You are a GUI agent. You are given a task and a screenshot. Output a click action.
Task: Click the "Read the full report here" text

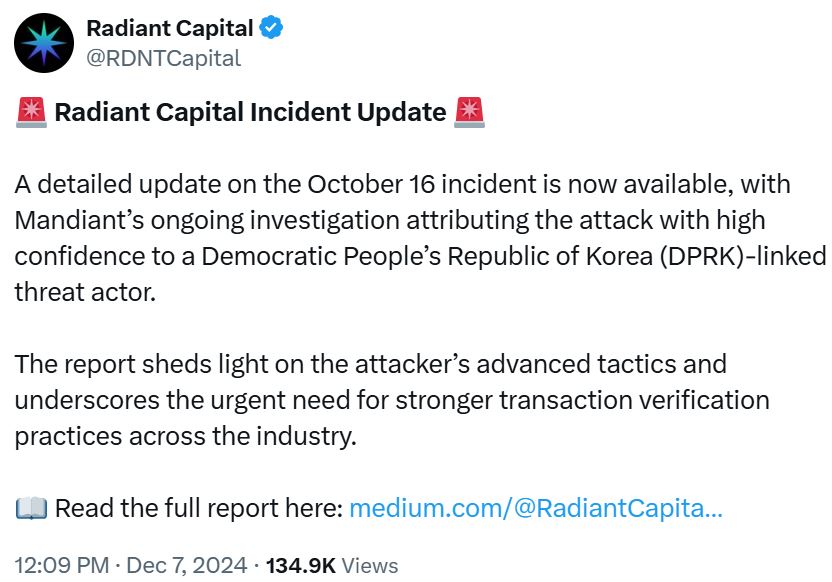198,508
